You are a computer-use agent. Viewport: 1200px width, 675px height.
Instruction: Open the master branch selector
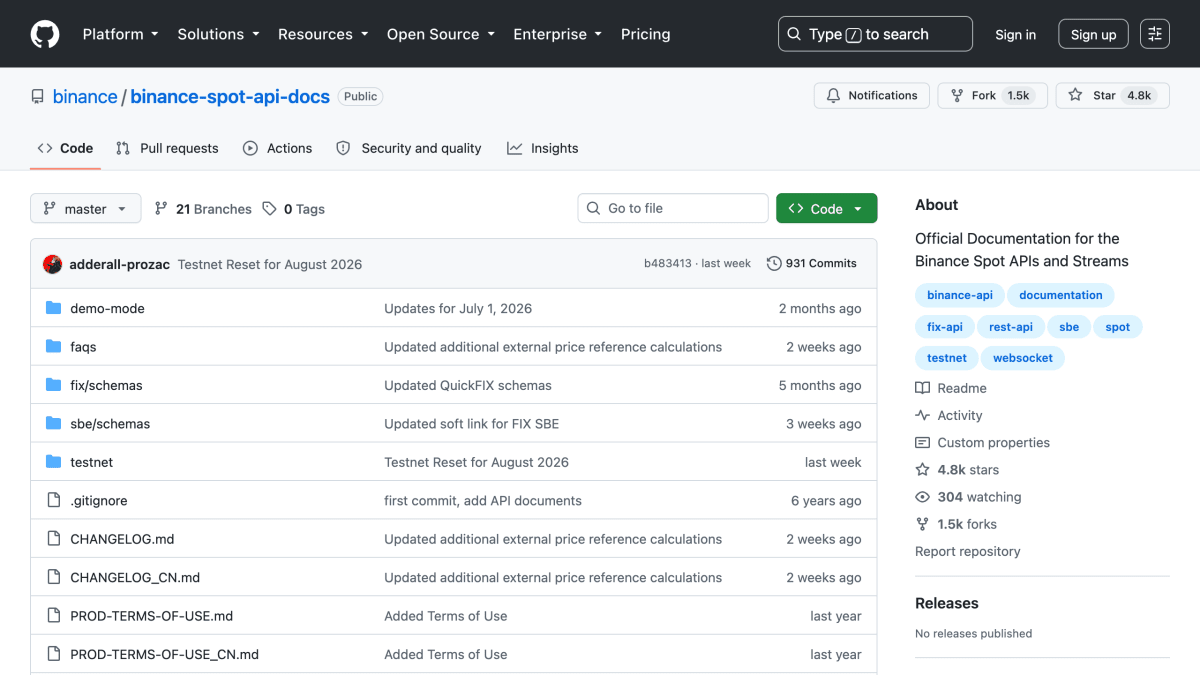click(86, 209)
